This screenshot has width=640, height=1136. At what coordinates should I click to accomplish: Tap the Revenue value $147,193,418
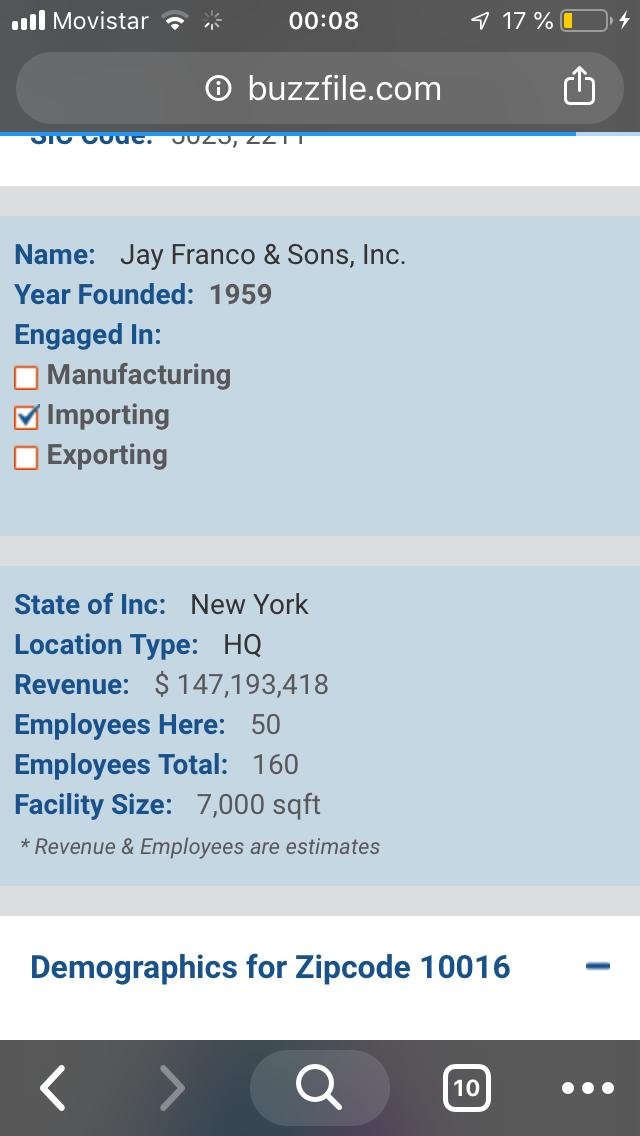coord(241,685)
